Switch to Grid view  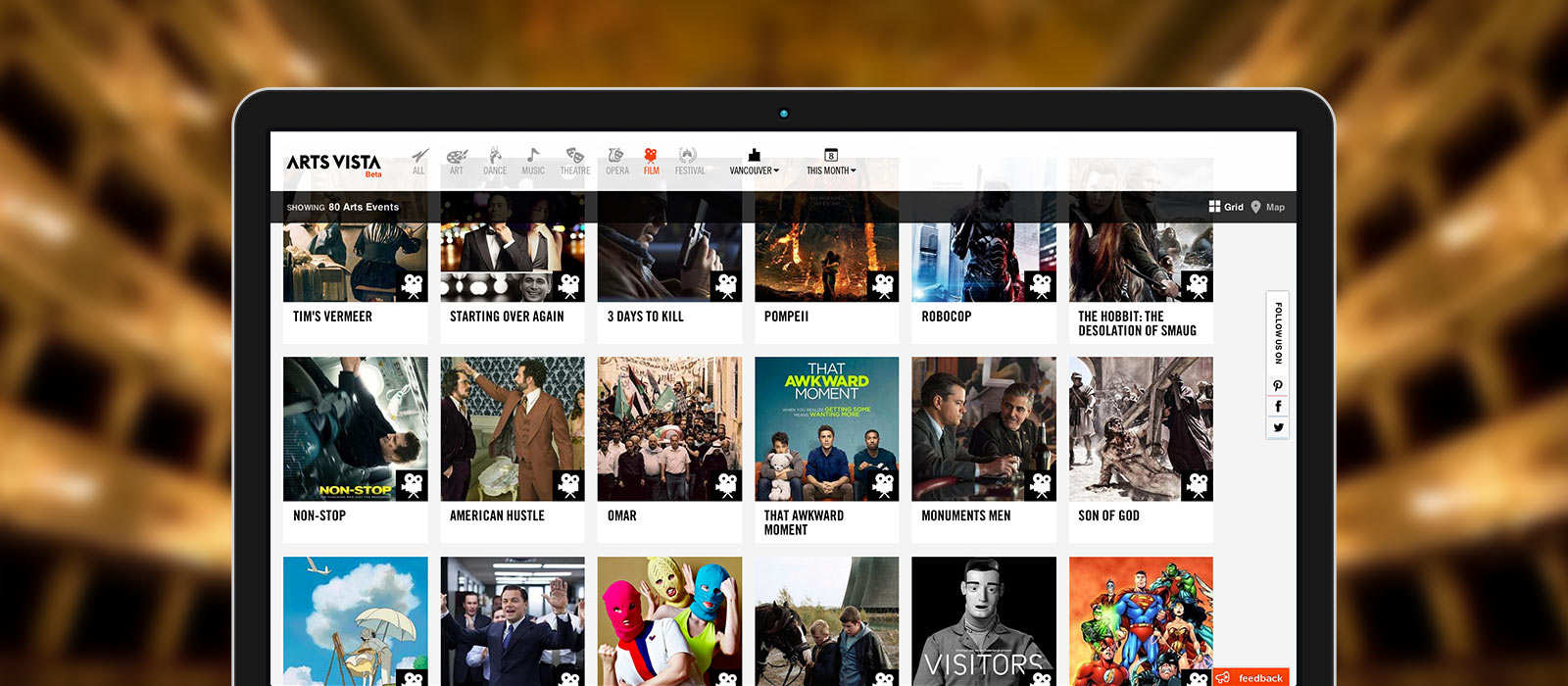1226,207
